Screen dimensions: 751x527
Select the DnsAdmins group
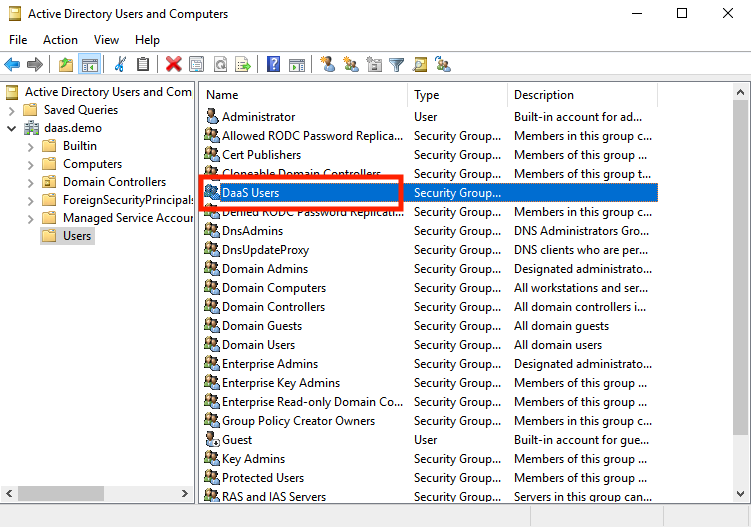pos(252,230)
